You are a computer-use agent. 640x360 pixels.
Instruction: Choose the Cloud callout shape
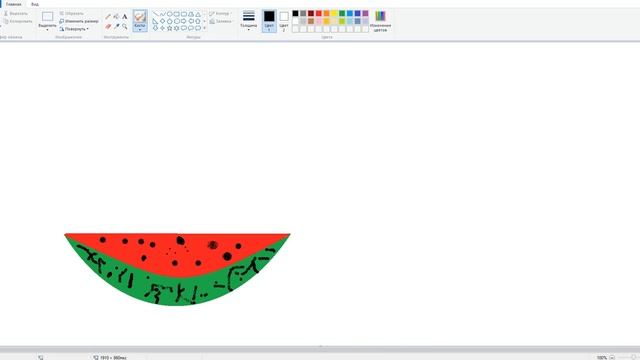[198, 28]
